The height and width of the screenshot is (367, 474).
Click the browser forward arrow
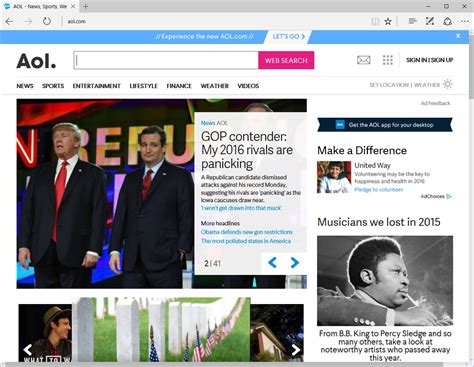[x=28, y=22]
